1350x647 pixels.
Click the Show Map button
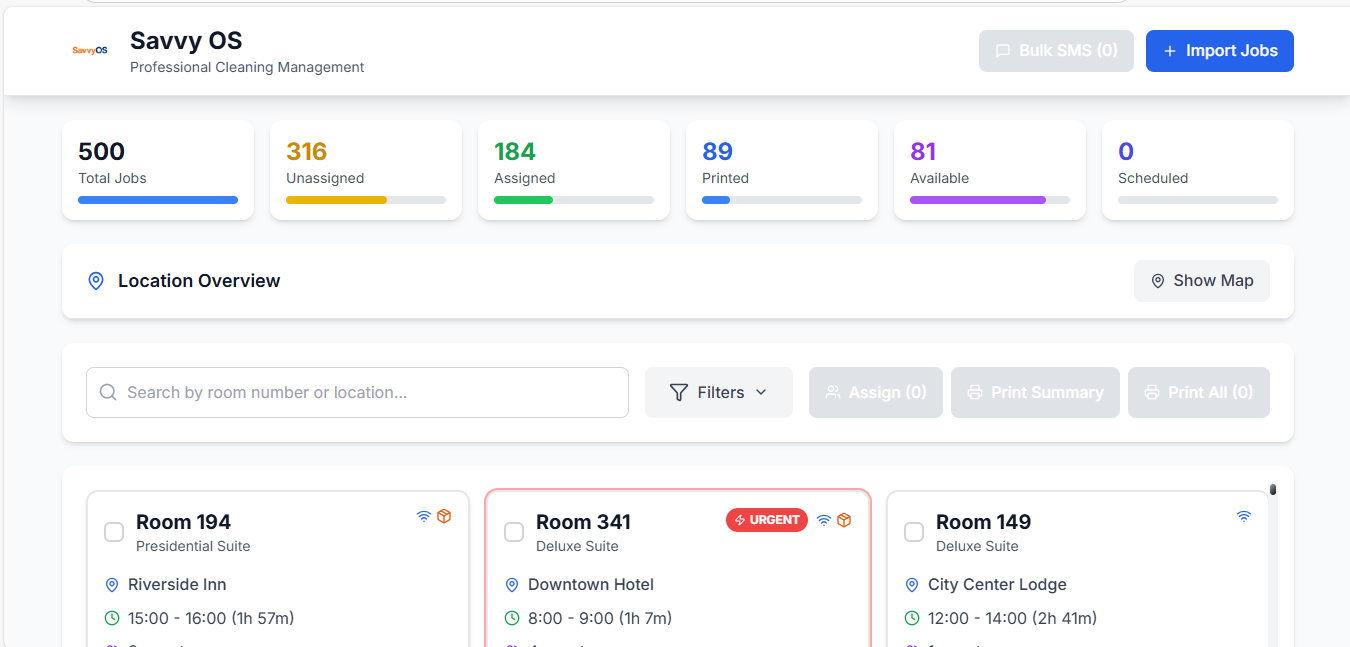[1202, 281]
